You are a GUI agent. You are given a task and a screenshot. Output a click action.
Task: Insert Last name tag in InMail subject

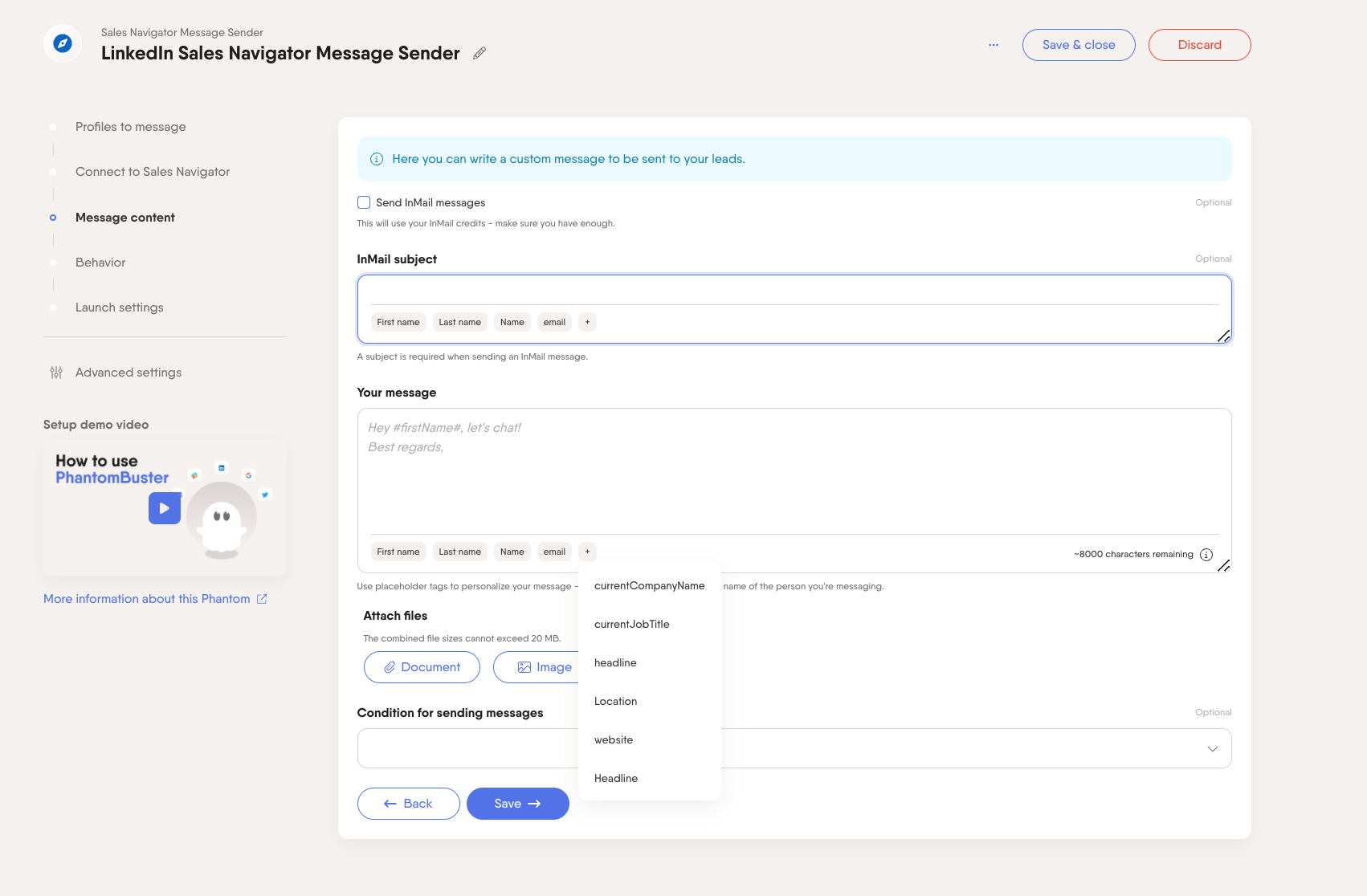pos(459,322)
